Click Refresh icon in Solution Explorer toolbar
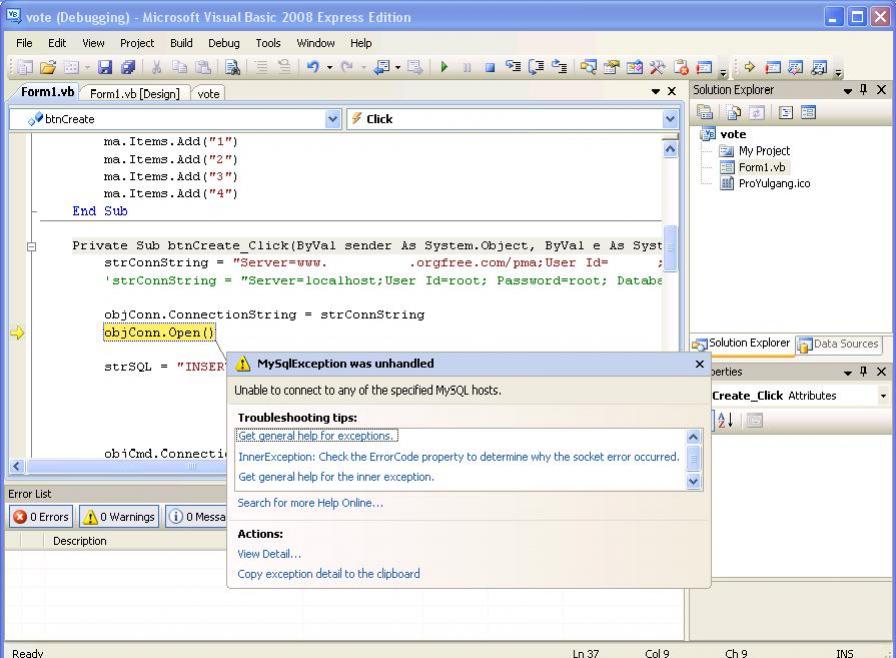This screenshot has width=896, height=658. [757, 113]
